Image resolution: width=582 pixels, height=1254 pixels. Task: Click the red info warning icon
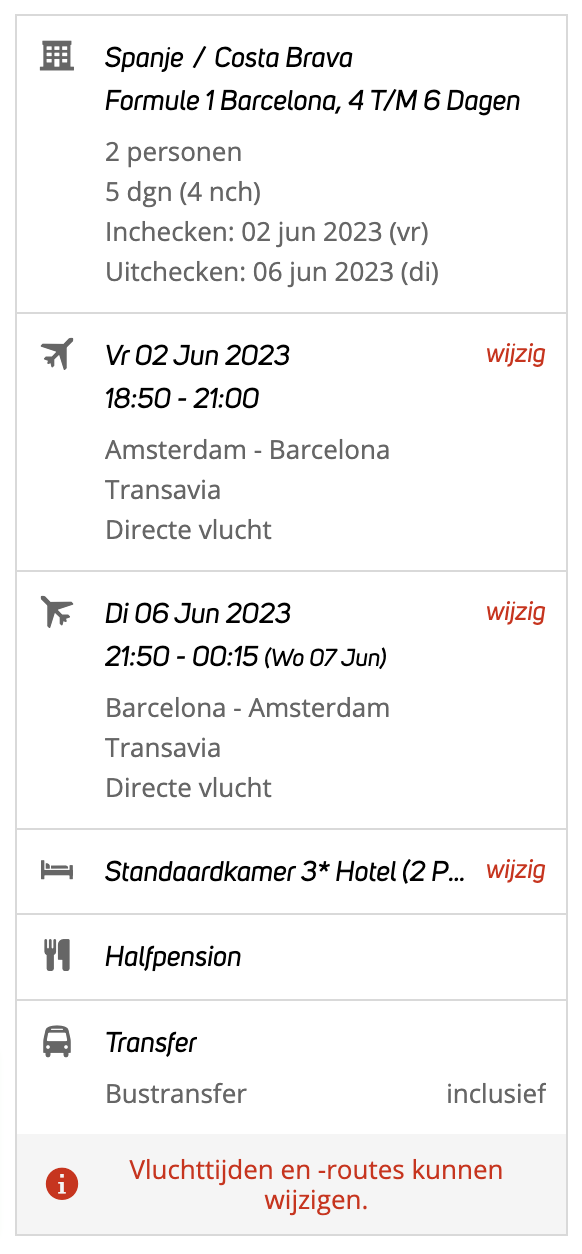click(62, 1185)
